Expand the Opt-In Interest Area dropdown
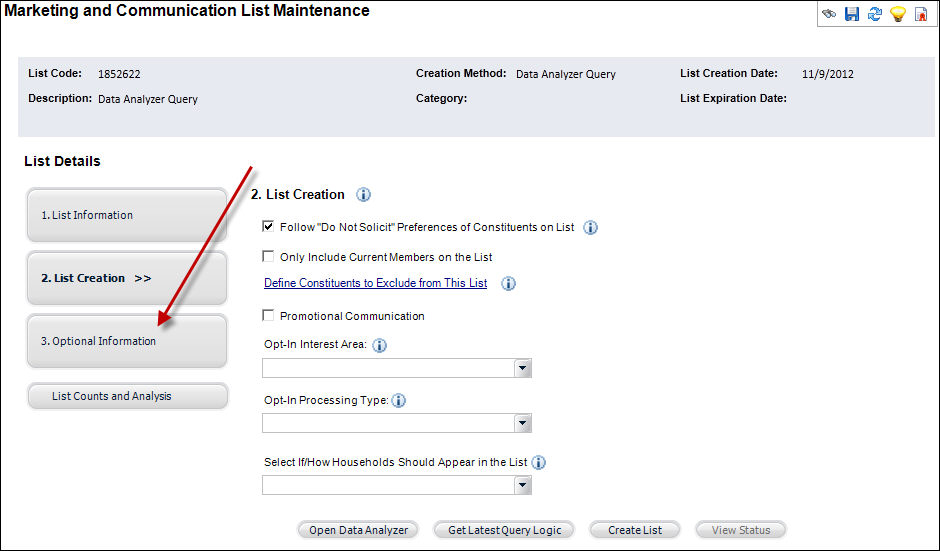The height and width of the screenshot is (551, 940). click(522, 369)
